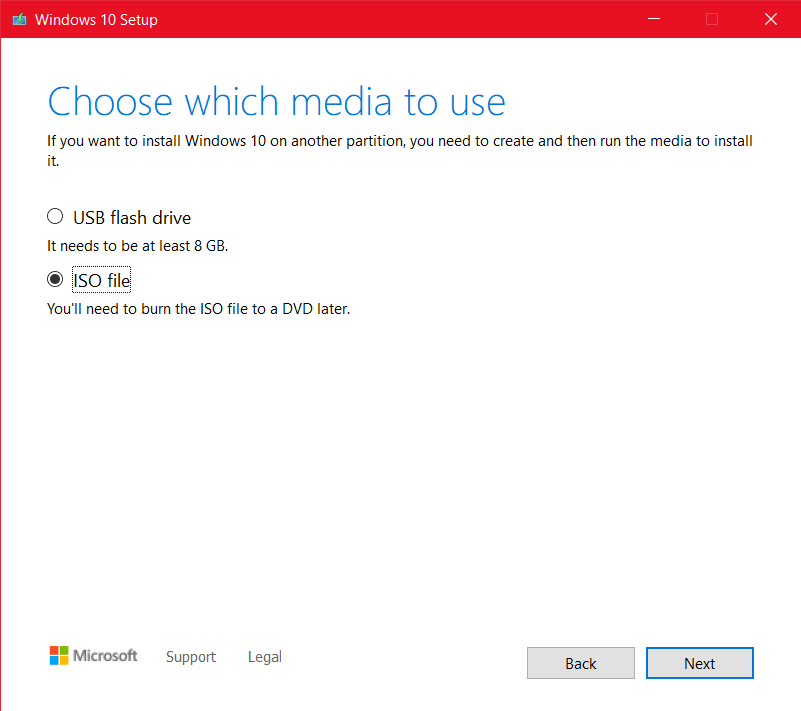The height and width of the screenshot is (711, 801).
Task: Click the text 'It needs to be at least 8 GB.'
Action: (137, 246)
